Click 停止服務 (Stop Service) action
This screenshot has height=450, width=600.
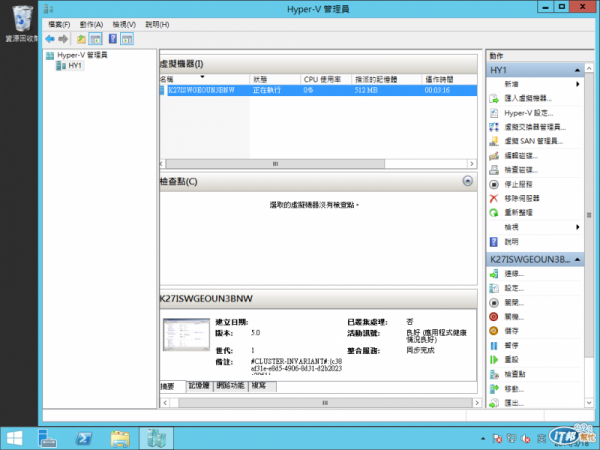(518, 184)
